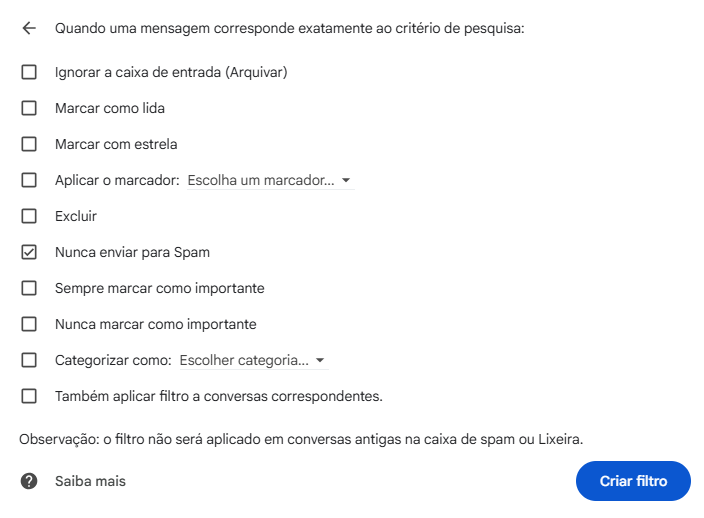Click the arrow beside Escolha um marcador
This screenshot has width=704, height=518.
[x=346, y=180]
